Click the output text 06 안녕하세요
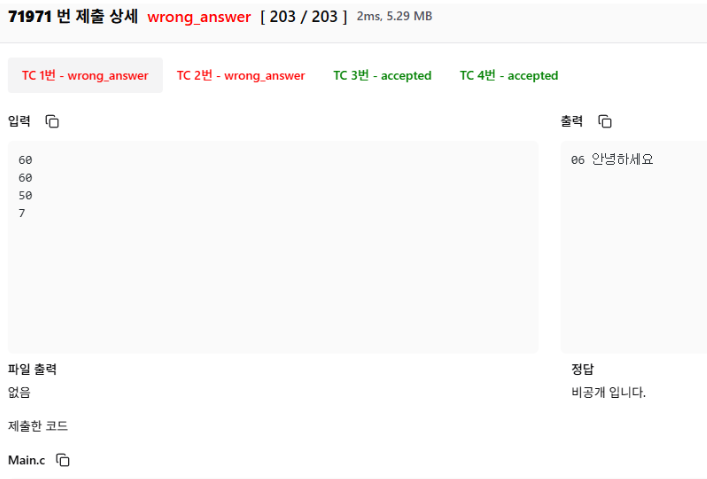The image size is (707, 479). click(612, 160)
